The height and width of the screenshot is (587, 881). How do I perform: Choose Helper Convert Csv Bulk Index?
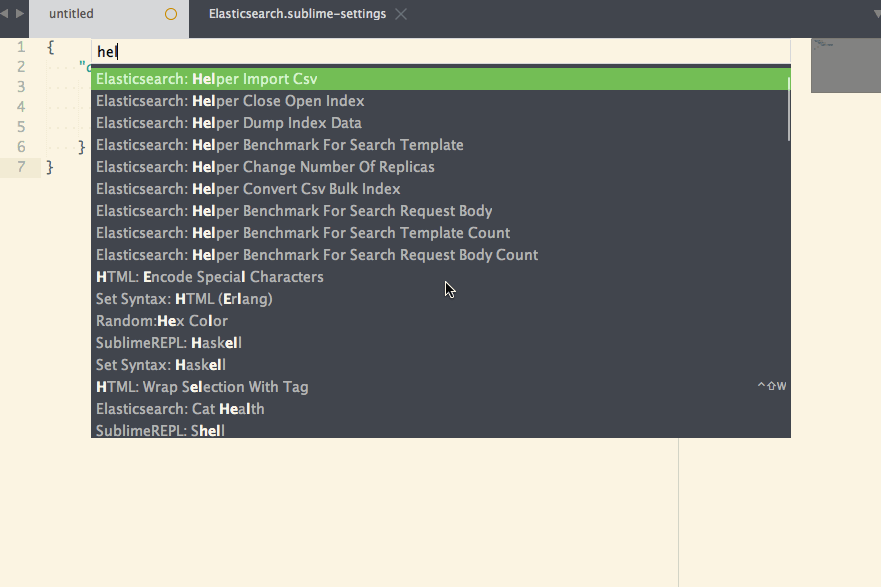click(x=441, y=189)
